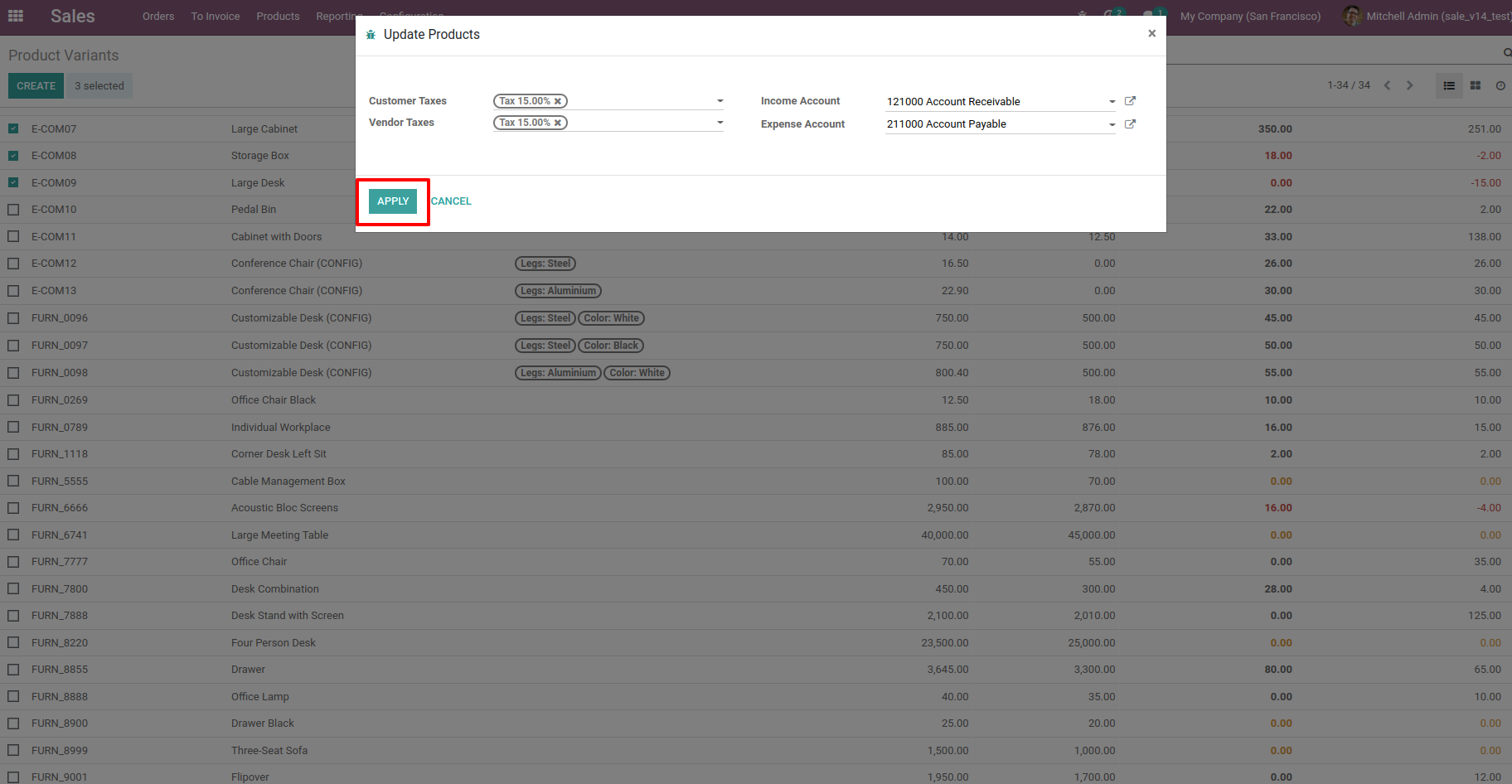The width and height of the screenshot is (1512, 784).
Task: Open the Four Person Desk row
Action: click(x=756, y=642)
